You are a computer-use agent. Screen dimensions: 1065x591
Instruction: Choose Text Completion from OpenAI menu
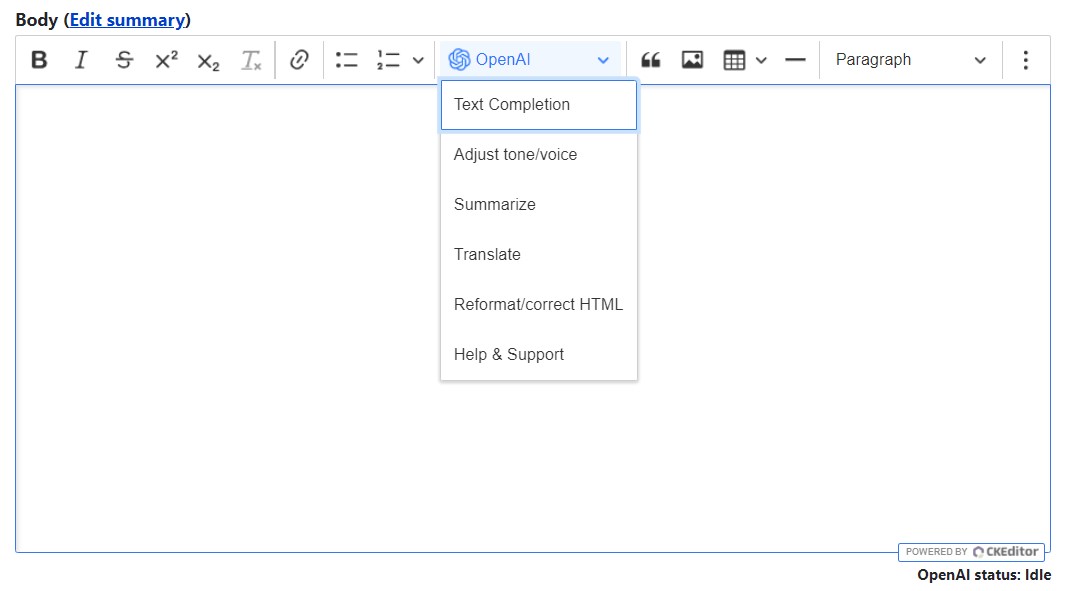pyautogui.click(x=539, y=105)
